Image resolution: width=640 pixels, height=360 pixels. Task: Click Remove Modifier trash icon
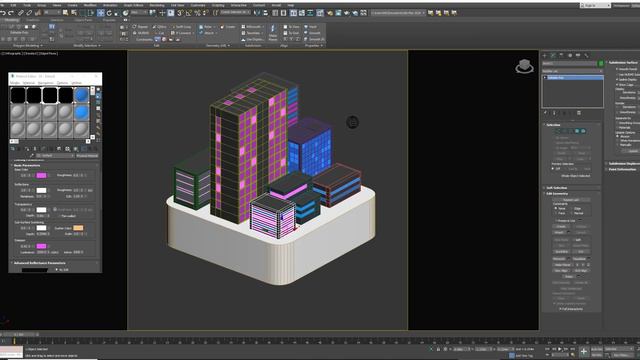click(x=579, y=113)
